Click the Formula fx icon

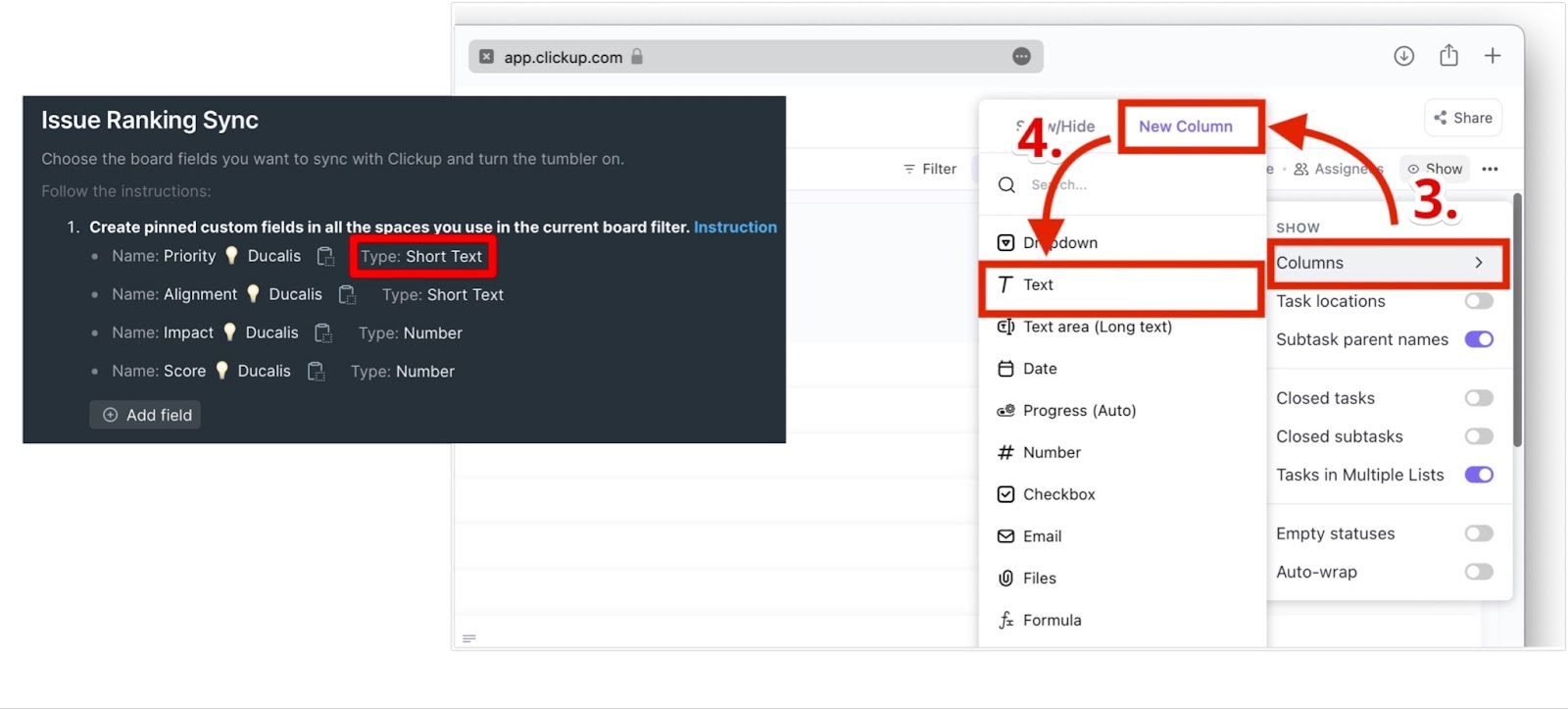click(1005, 620)
